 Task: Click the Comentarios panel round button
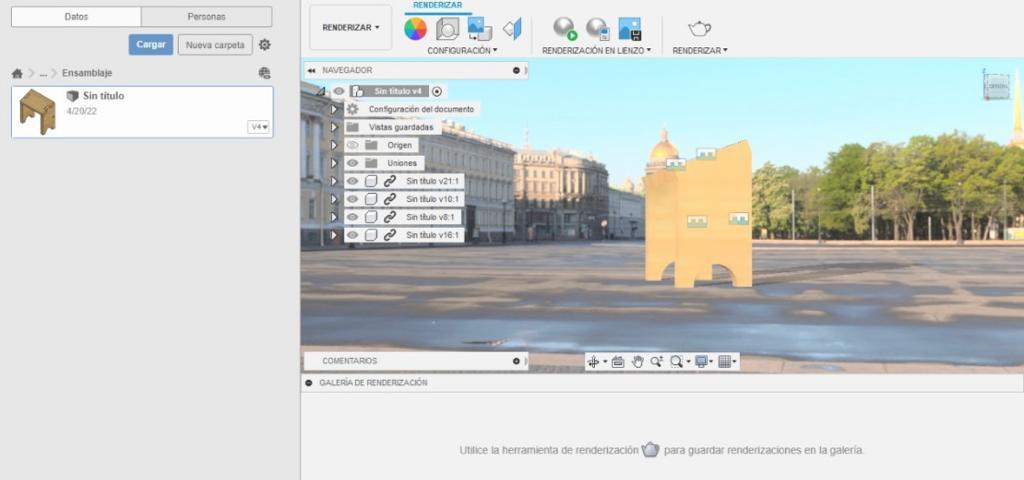(x=517, y=360)
